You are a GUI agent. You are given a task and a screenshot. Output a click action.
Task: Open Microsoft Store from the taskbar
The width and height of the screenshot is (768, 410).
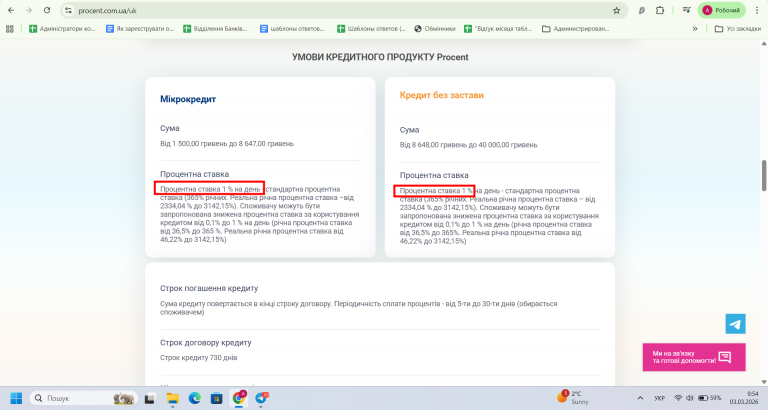coord(216,398)
